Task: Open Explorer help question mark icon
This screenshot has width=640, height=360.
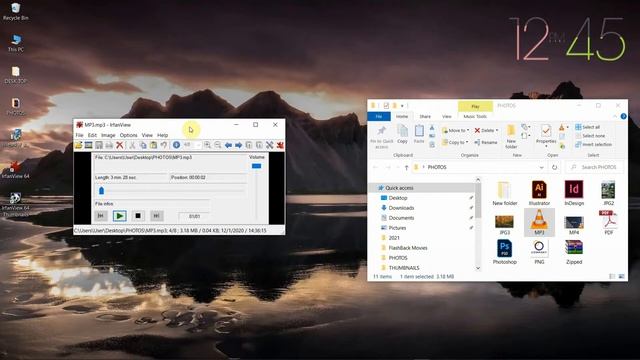Action: (623, 116)
